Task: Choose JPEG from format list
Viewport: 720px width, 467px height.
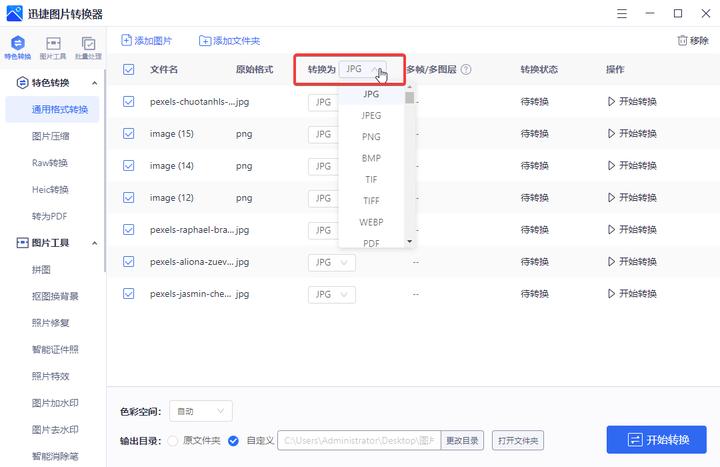Action: click(x=371, y=116)
